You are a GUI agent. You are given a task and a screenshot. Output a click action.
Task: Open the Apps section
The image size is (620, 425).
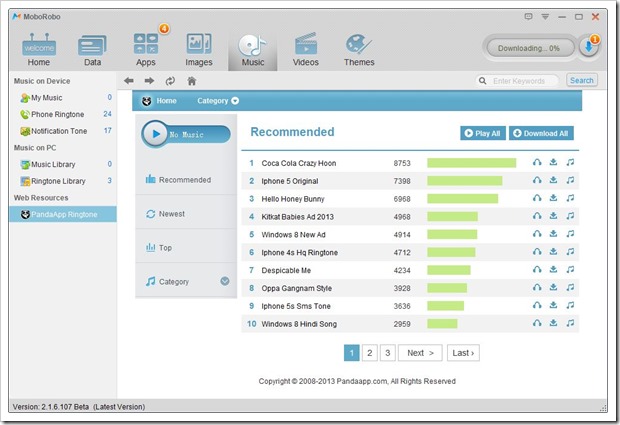click(146, 51)
